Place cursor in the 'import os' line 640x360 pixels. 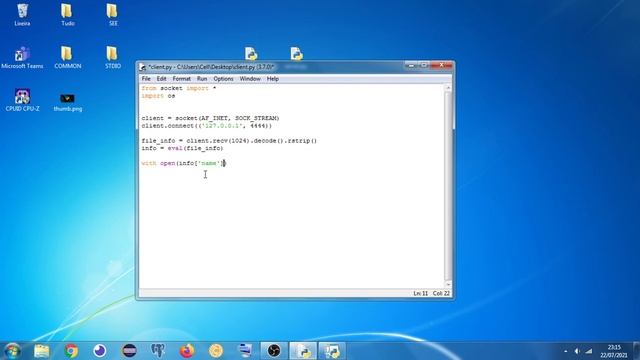(x=158, y=96)
